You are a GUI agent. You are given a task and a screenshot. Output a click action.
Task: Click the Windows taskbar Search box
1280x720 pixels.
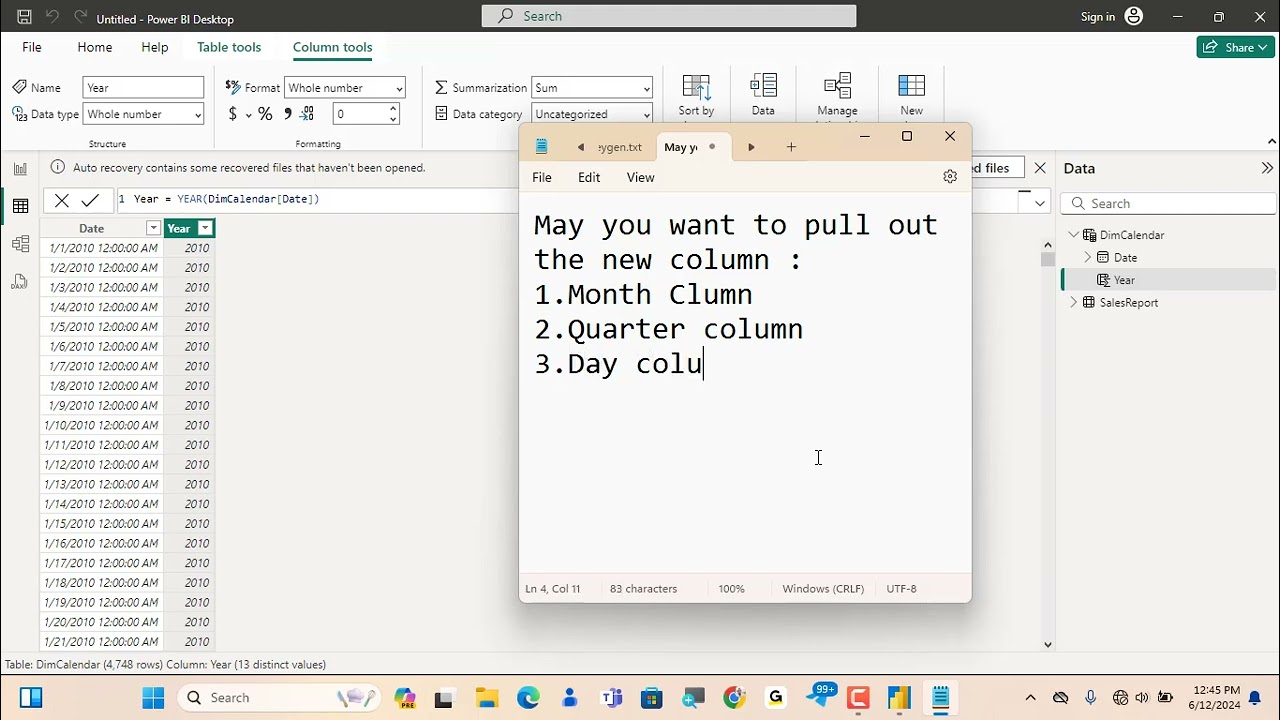[x=279, y=698]
